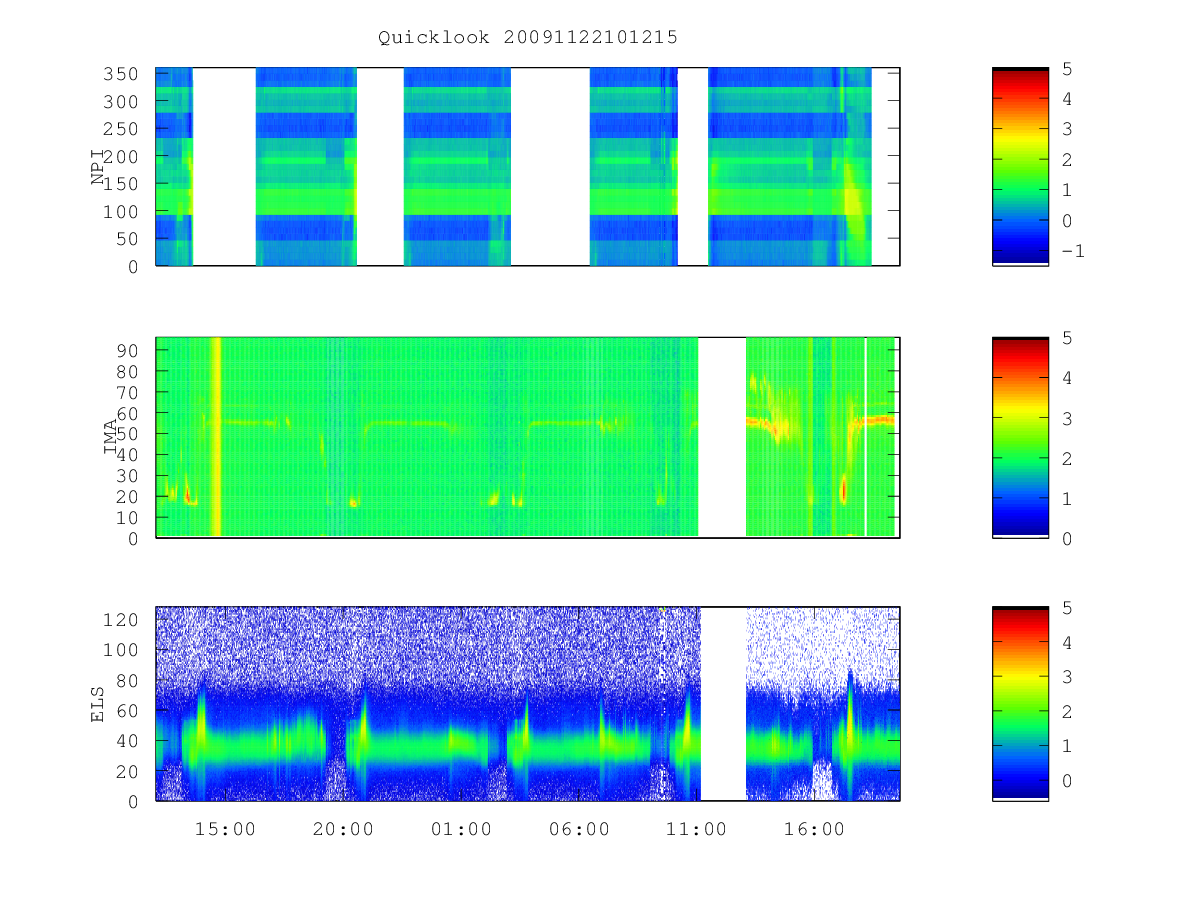Click the 01:00 time axis label
Image resolution: width=1200 pixels, height=900 pixels.
(461, 829)
